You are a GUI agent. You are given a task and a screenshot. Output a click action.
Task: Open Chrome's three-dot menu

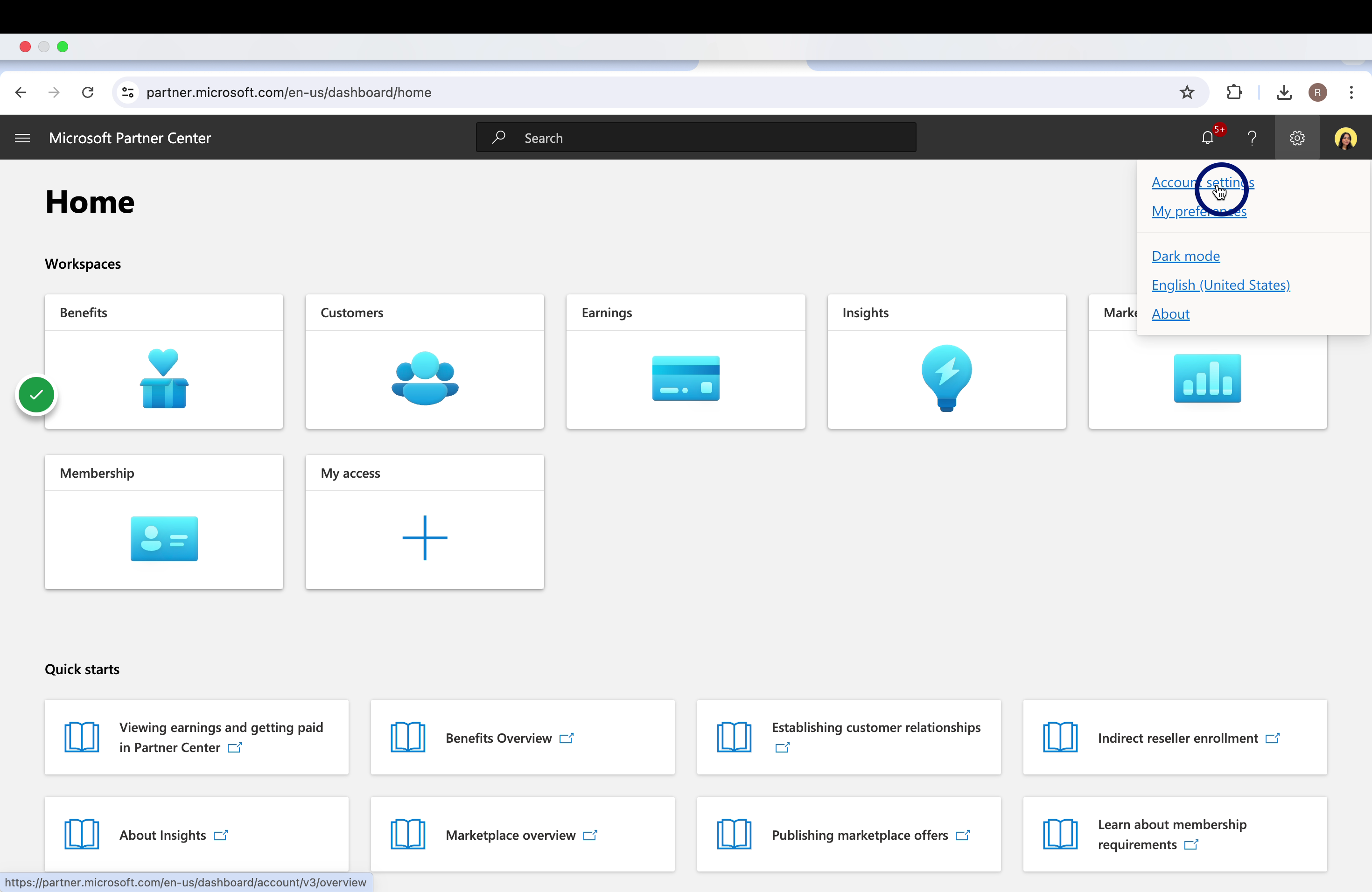click(1351, 92)
